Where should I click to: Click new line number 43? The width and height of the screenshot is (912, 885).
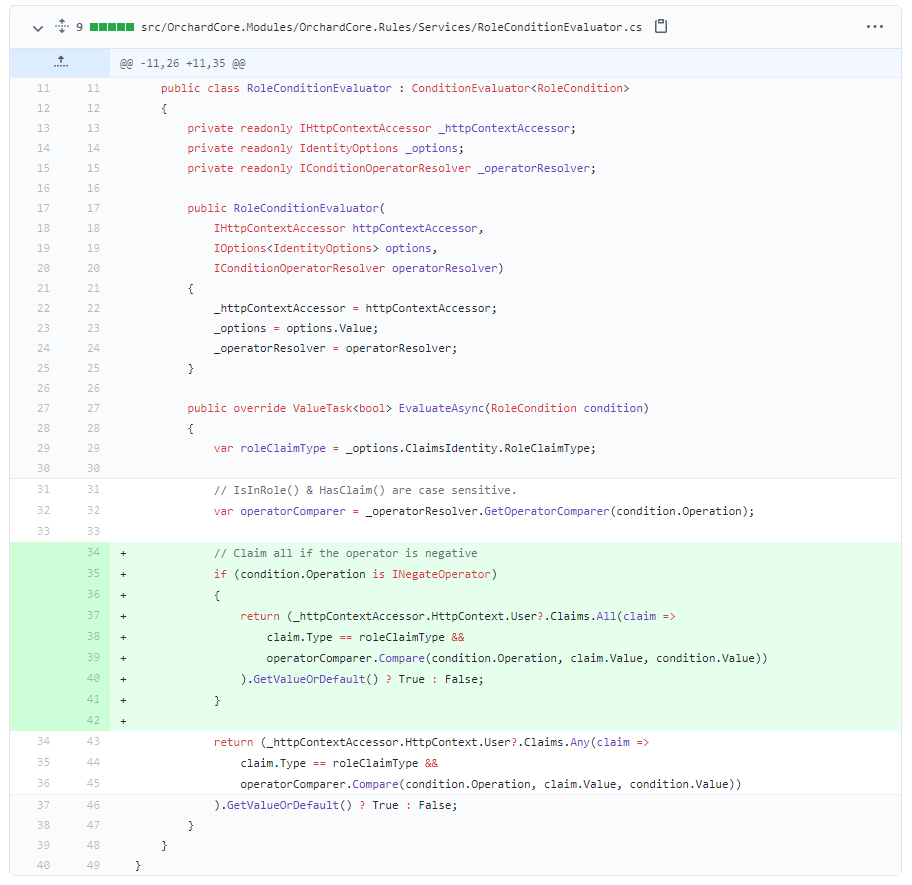93,741
